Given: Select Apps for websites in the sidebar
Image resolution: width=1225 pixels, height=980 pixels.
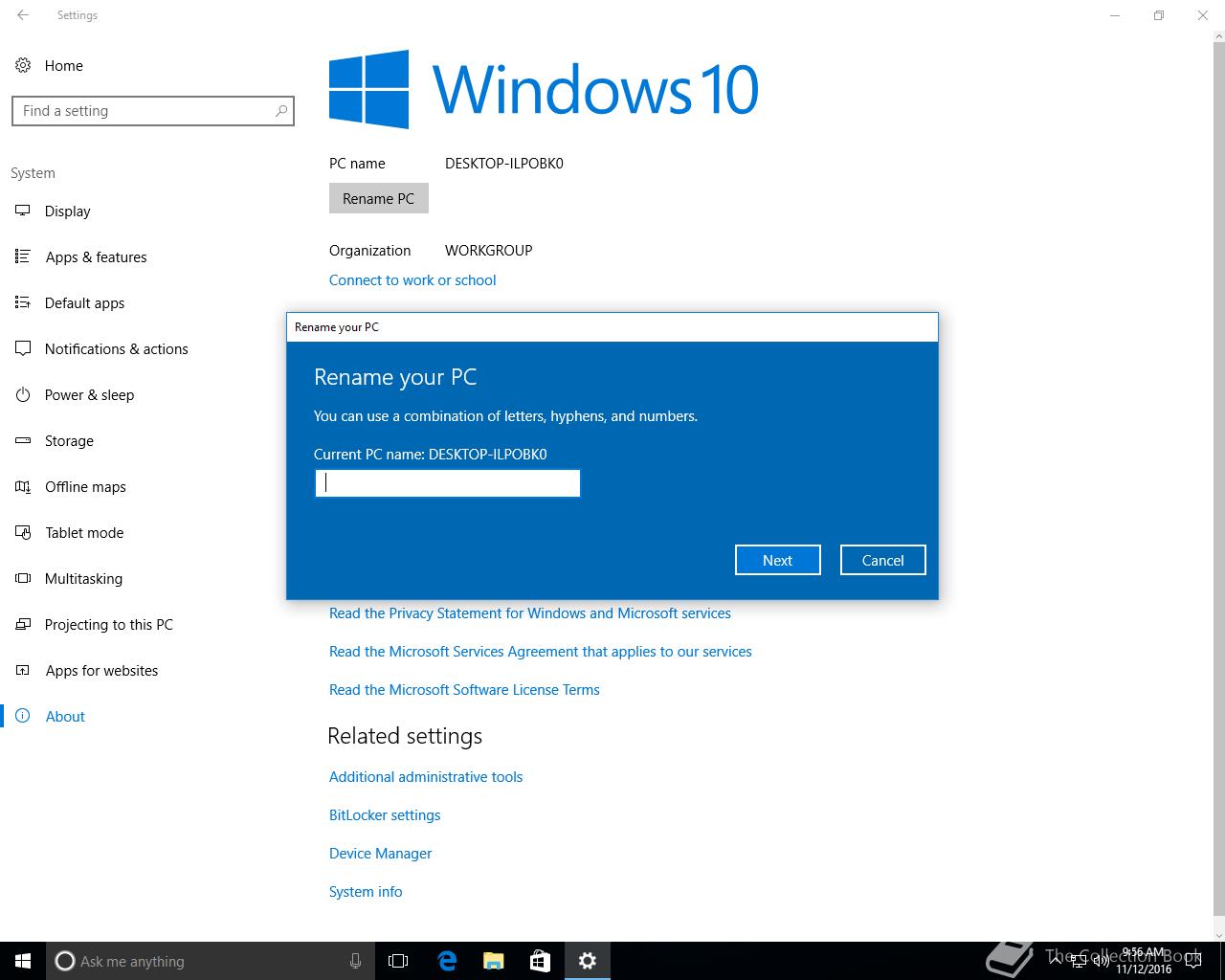Looking at the screenshot, I should [x=102, y=670].
